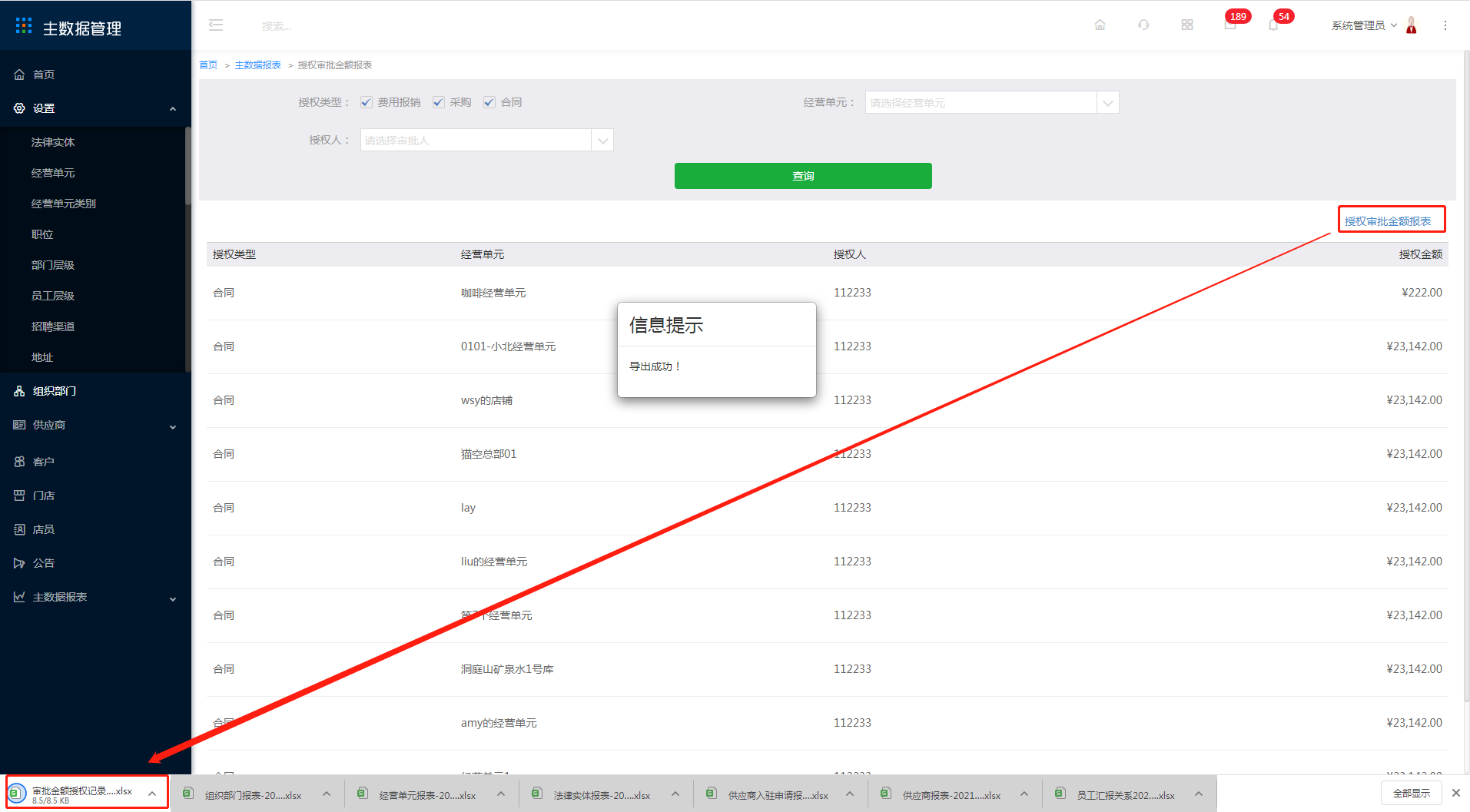Click the 请选择审批人 input field
1470x812 pixels.
point(476,140)
